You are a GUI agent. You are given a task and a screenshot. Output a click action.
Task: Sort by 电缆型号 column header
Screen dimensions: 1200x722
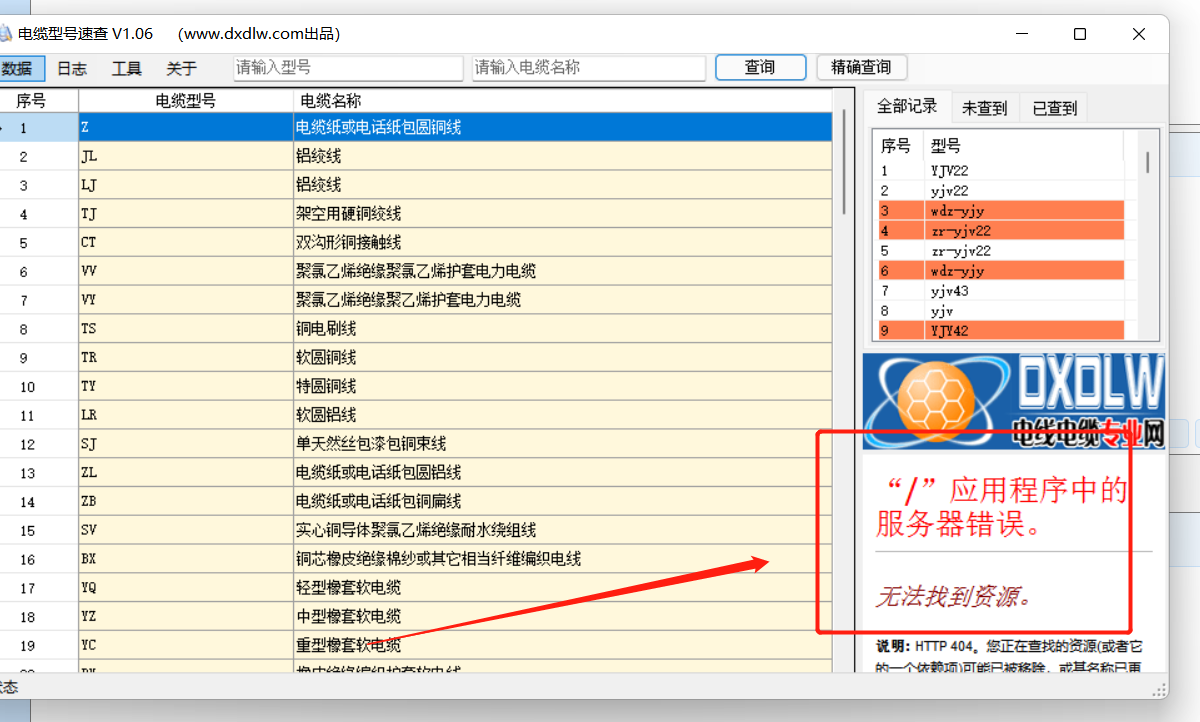(185, 100)
